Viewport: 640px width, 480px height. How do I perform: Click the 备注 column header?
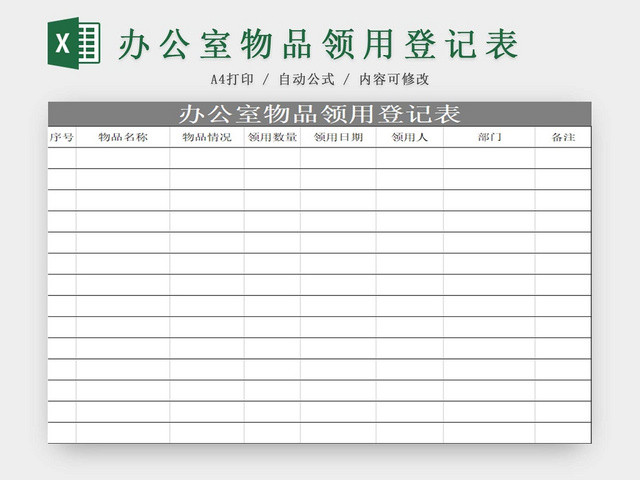pos(563,137)
